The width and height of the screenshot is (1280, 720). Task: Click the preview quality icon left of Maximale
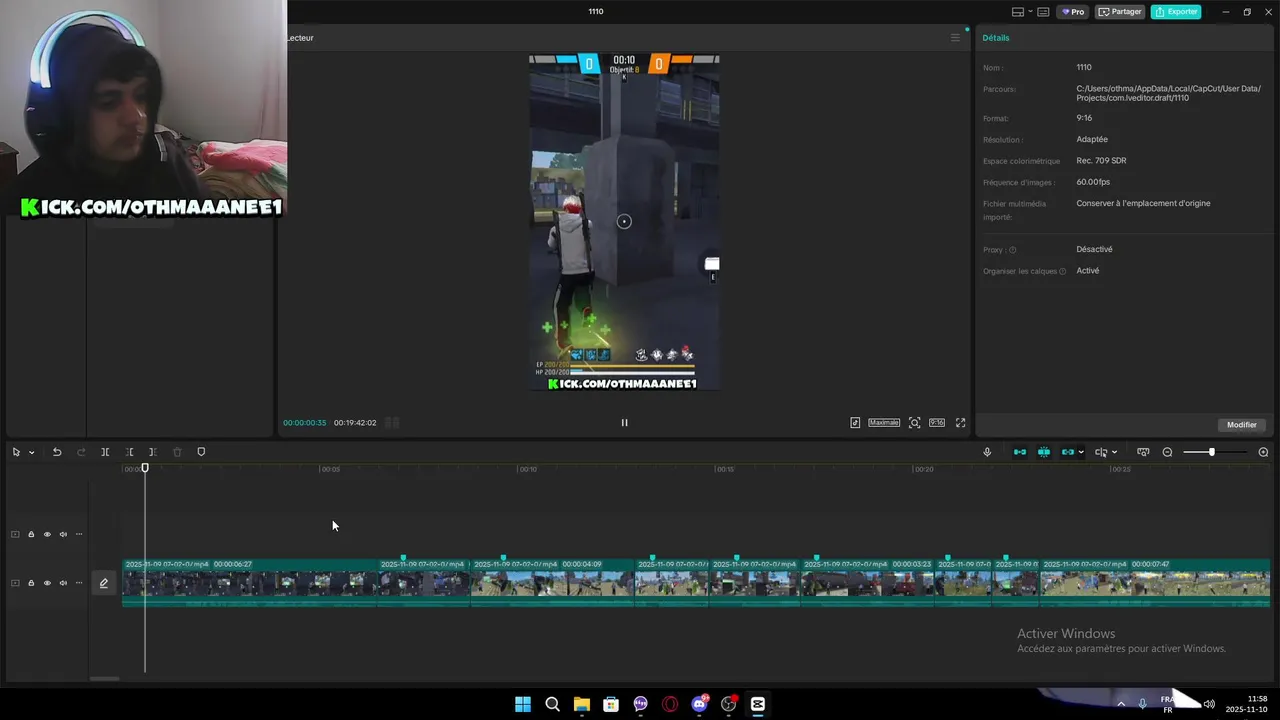click(855, 422)
